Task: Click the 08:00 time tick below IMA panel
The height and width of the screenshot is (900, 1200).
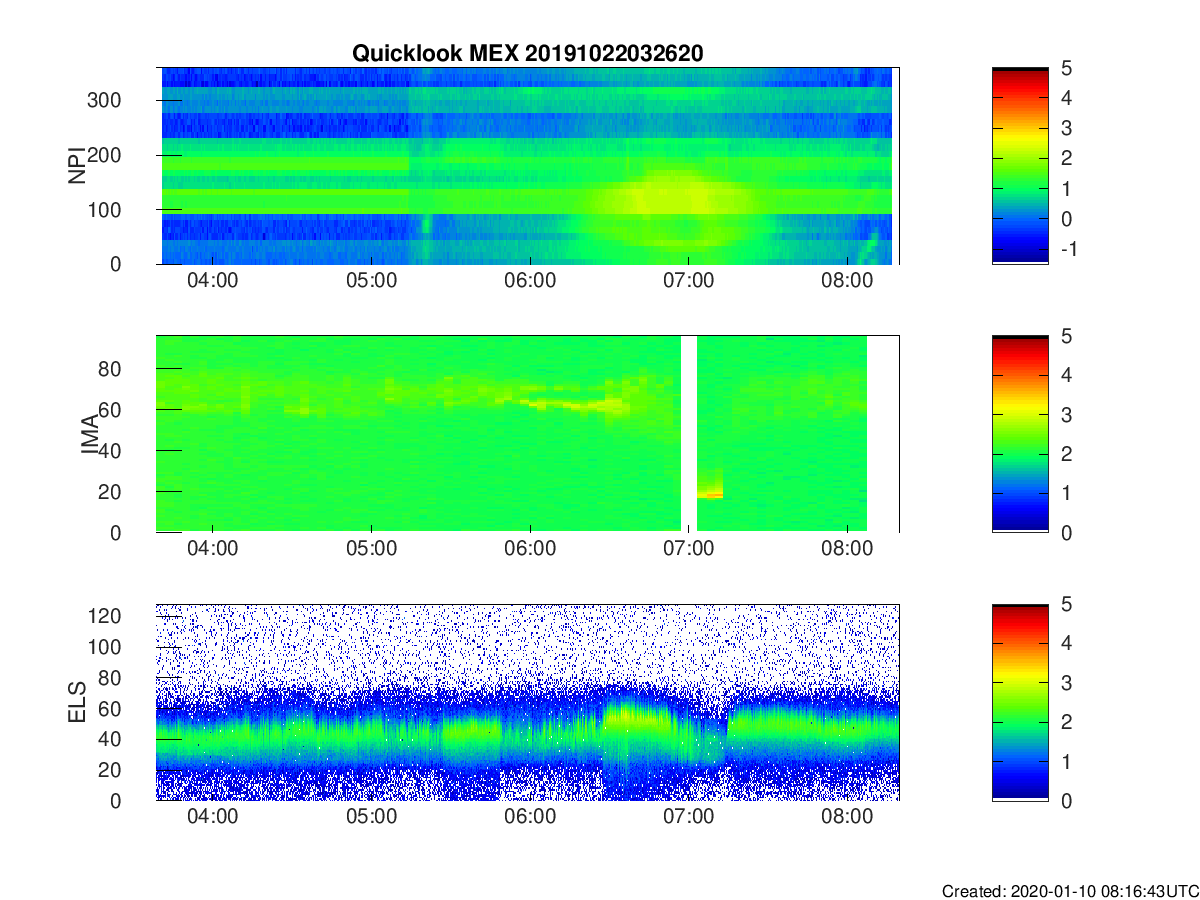Action: click(x=847, y=548)
